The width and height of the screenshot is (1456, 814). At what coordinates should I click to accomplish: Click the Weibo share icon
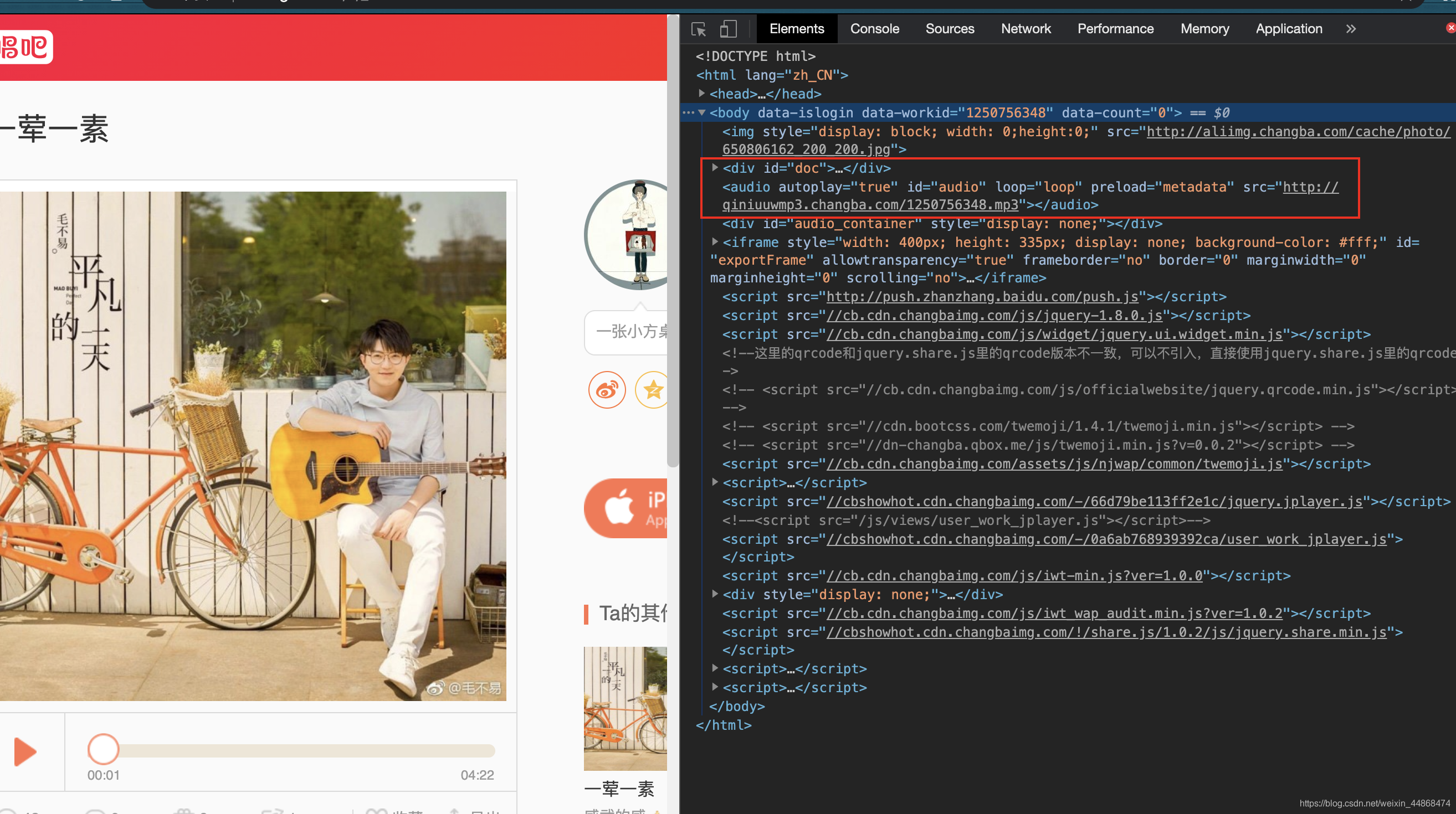point(607,390)
